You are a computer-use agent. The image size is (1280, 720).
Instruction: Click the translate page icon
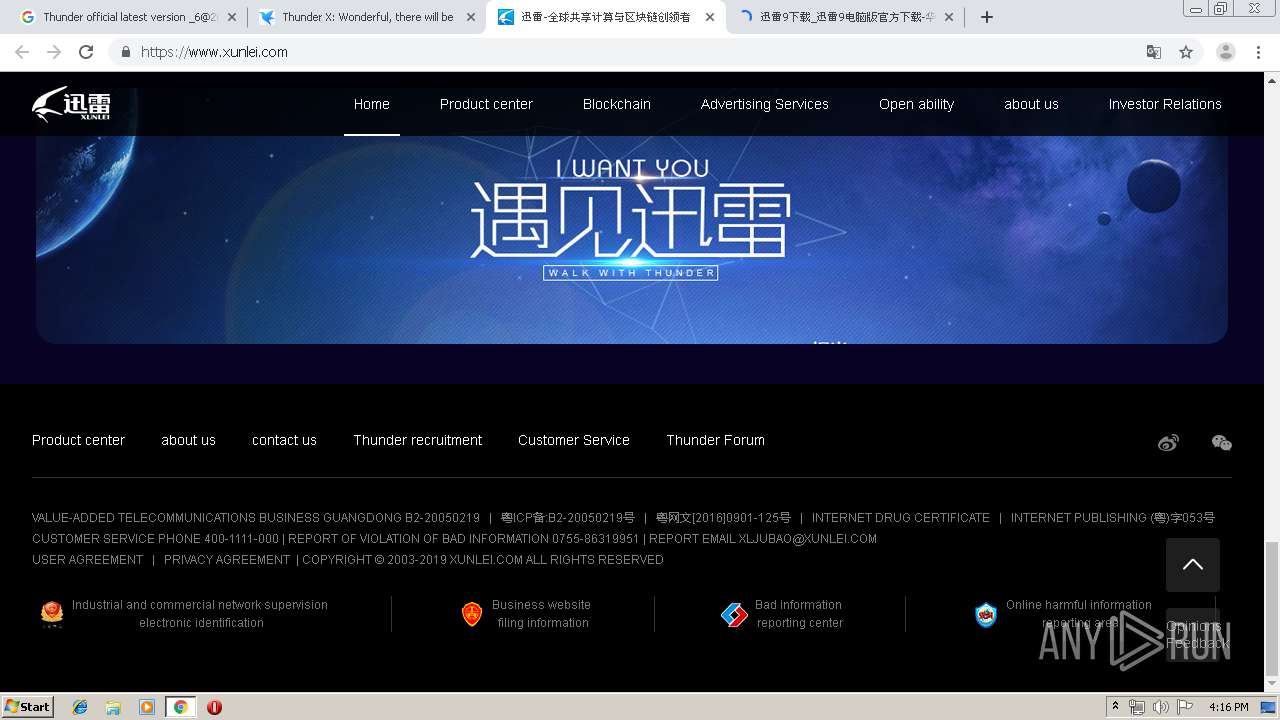(x=1153, y=52)
